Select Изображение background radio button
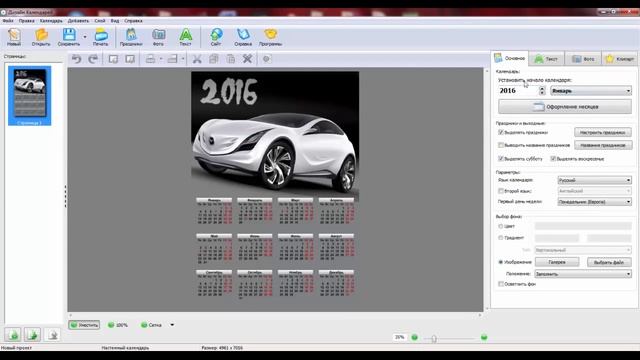Screen dimensions: 640x360 [501, 262]
